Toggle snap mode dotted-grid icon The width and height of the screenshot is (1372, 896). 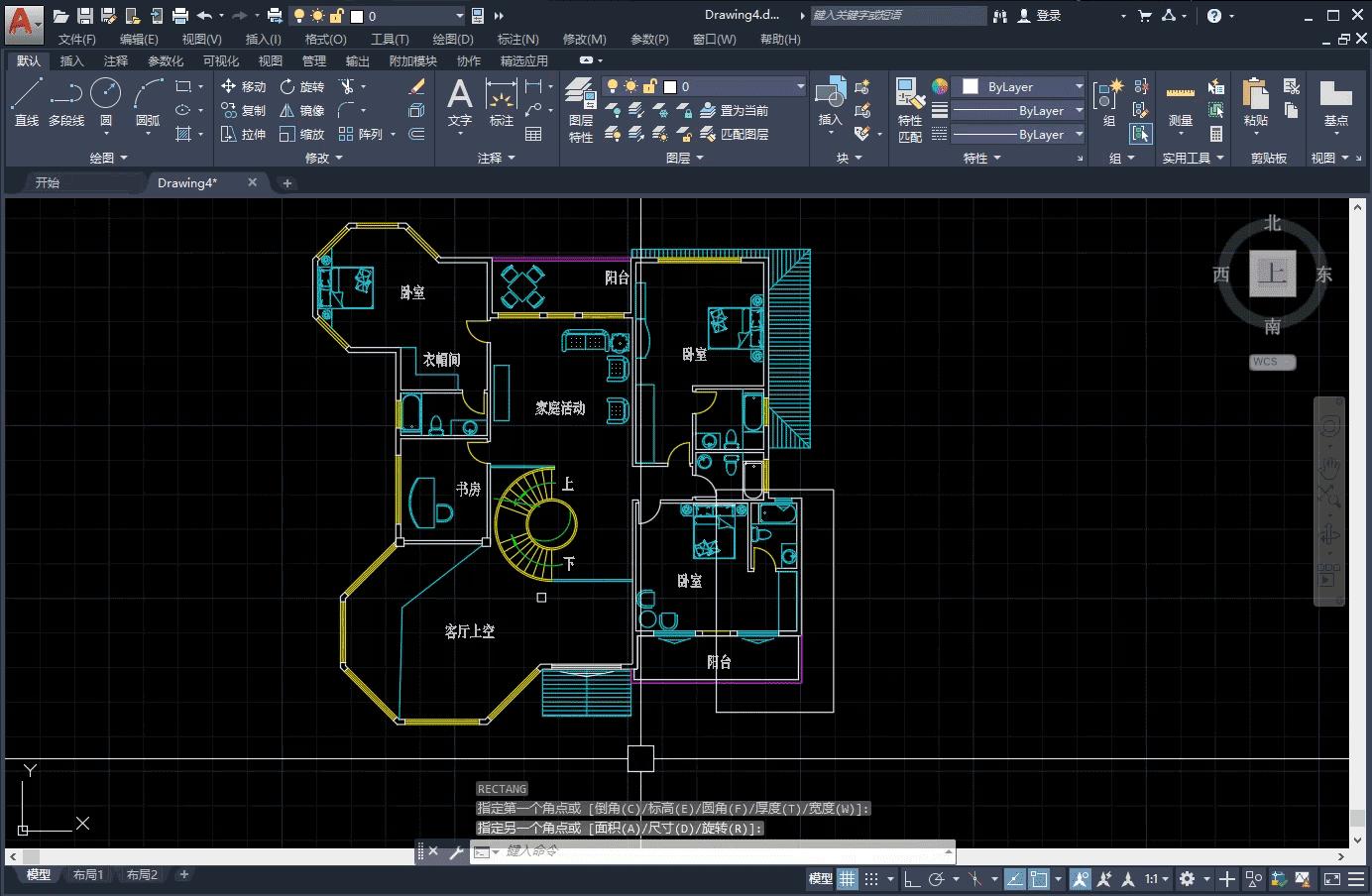tap(871, 878)
